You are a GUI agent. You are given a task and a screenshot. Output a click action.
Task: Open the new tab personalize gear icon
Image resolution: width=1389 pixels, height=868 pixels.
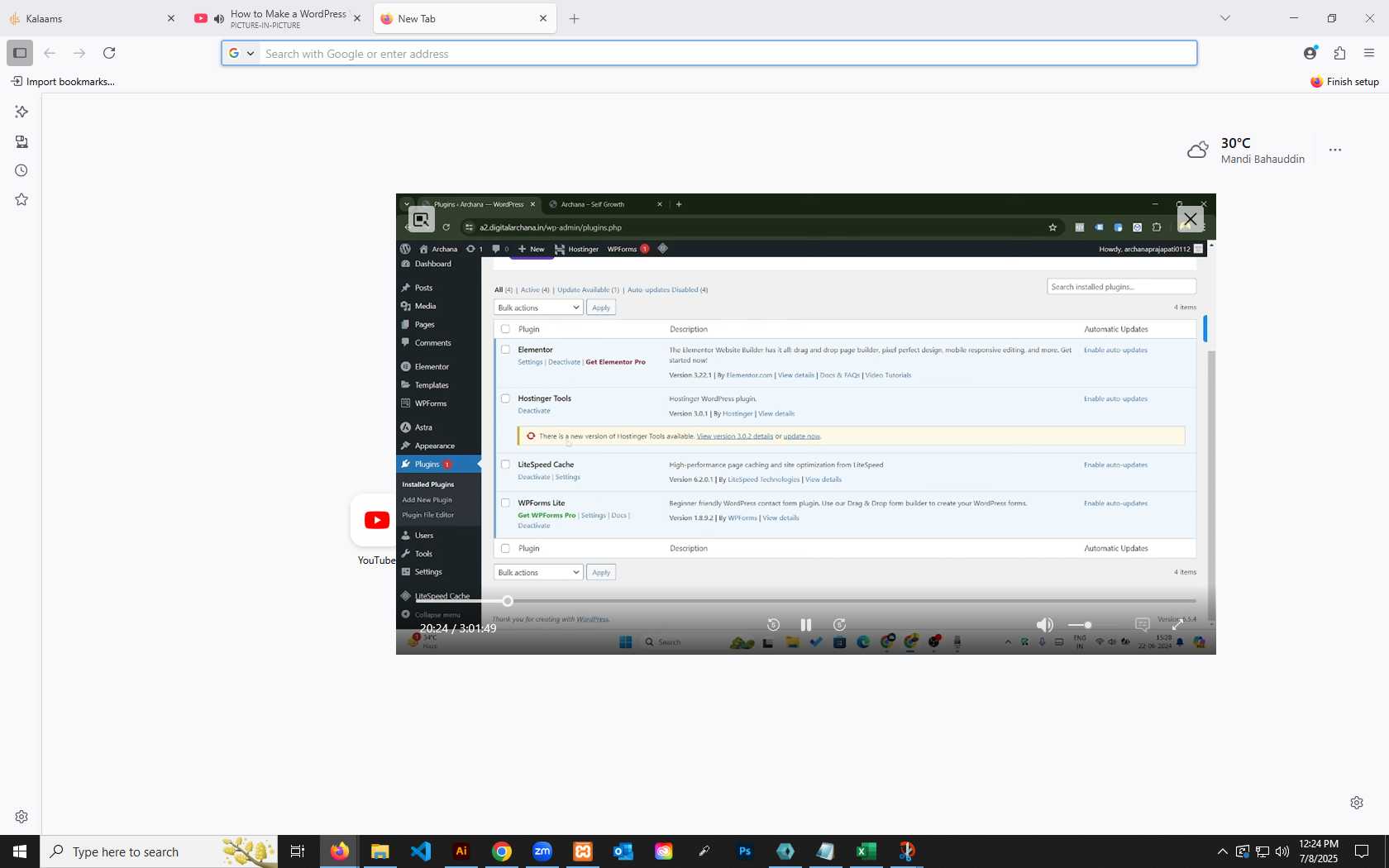(1357, 803)
